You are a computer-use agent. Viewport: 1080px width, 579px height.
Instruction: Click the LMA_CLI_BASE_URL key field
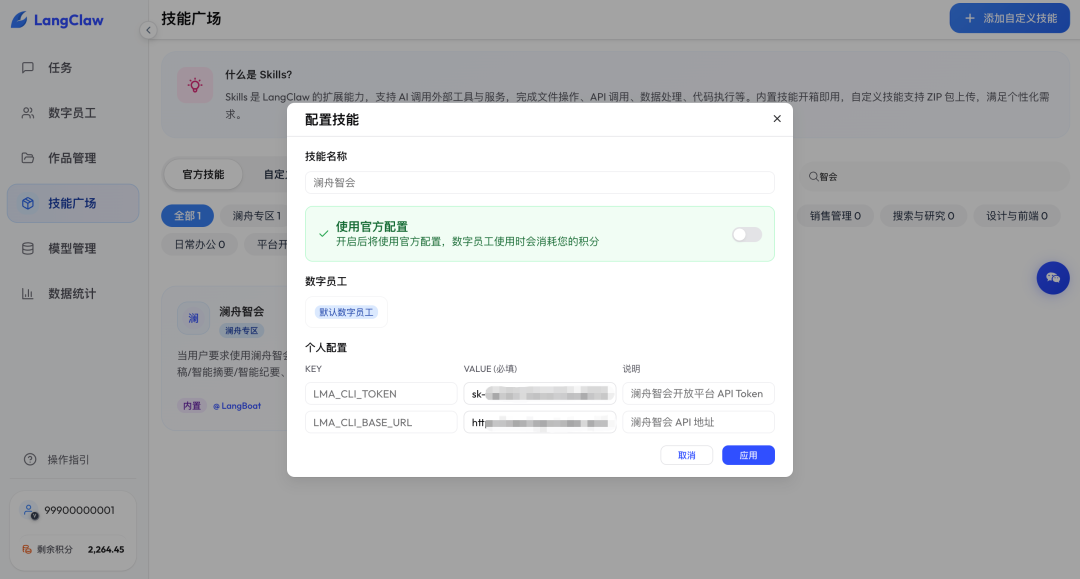coord(381,422)
